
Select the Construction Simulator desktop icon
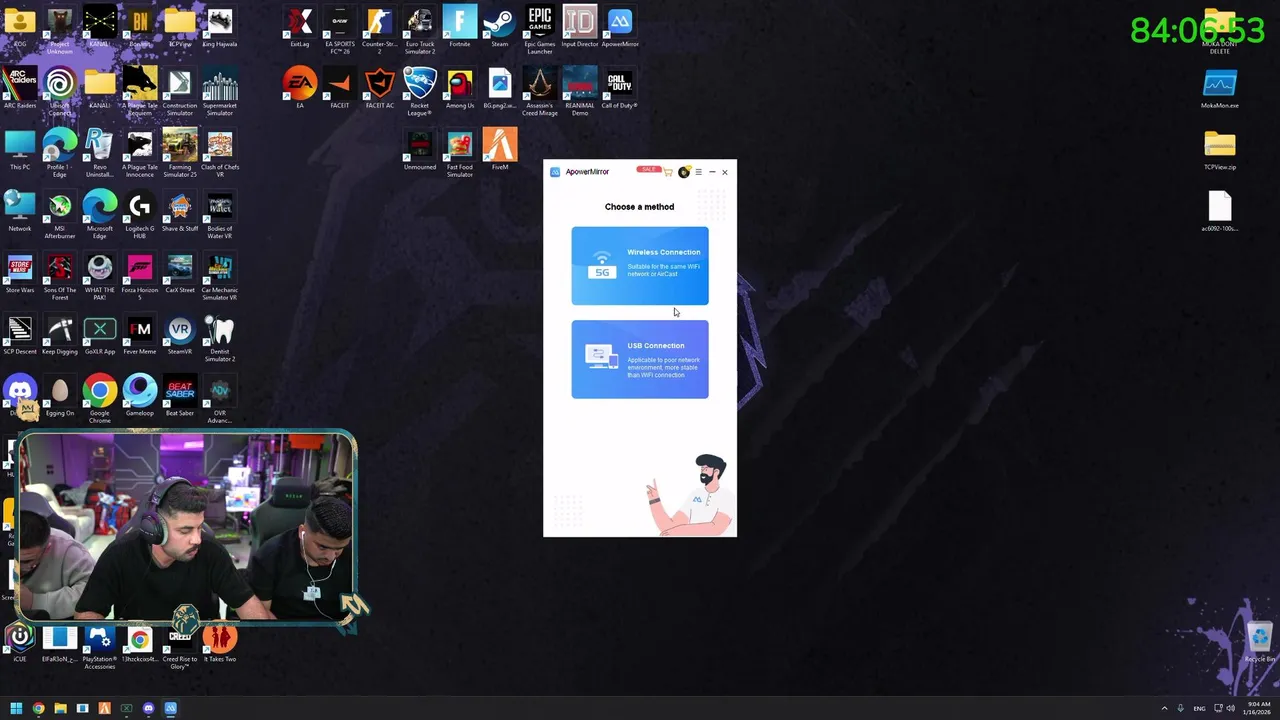[180, 92]
